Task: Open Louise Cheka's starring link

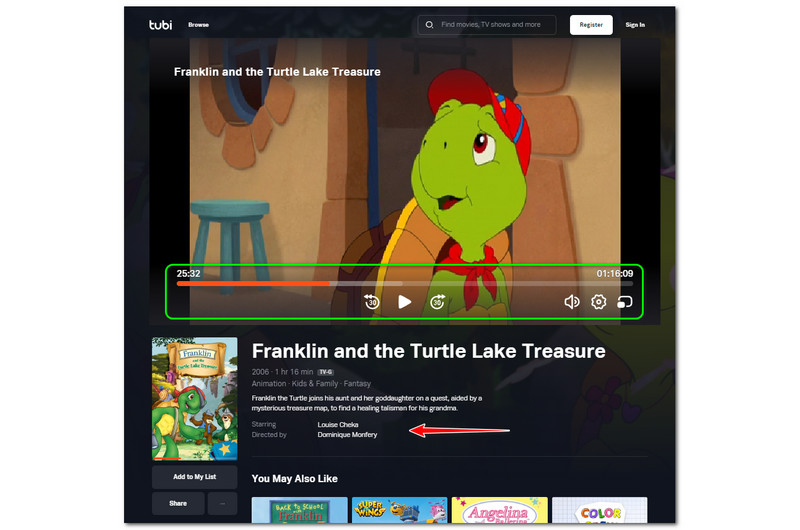Action: click(x=338, y=424)
